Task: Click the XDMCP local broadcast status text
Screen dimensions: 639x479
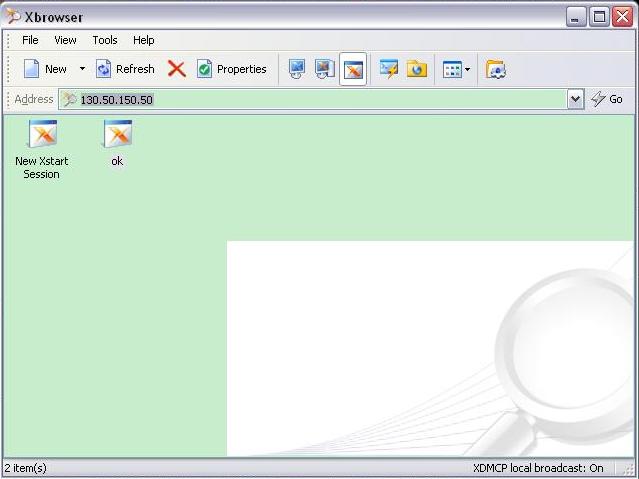Action: click(538, 468)
